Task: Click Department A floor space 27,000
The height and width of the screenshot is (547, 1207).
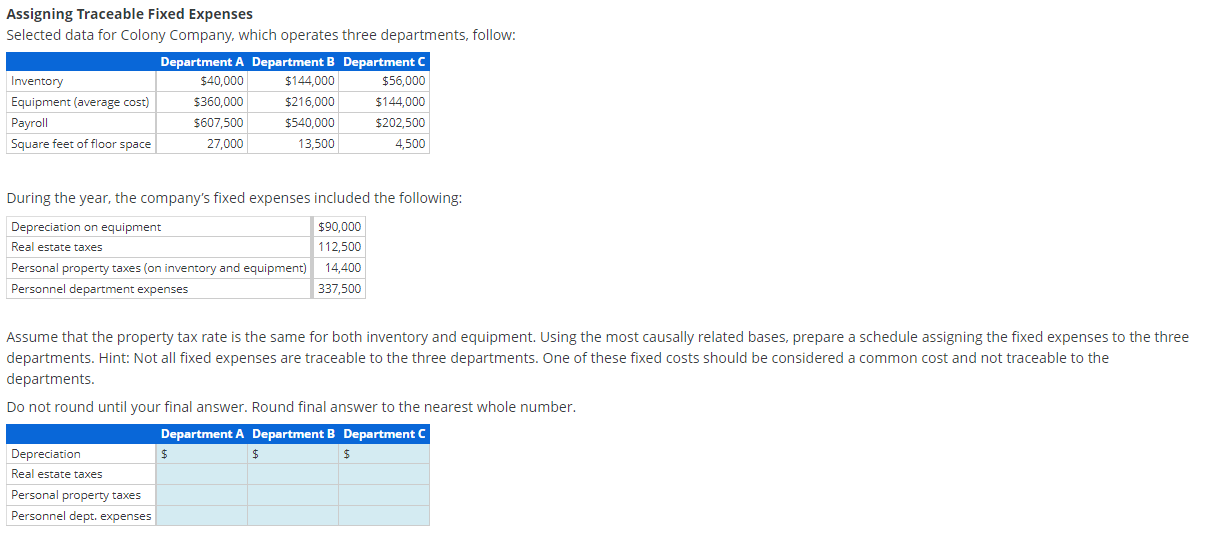Action: pos(225,144)
